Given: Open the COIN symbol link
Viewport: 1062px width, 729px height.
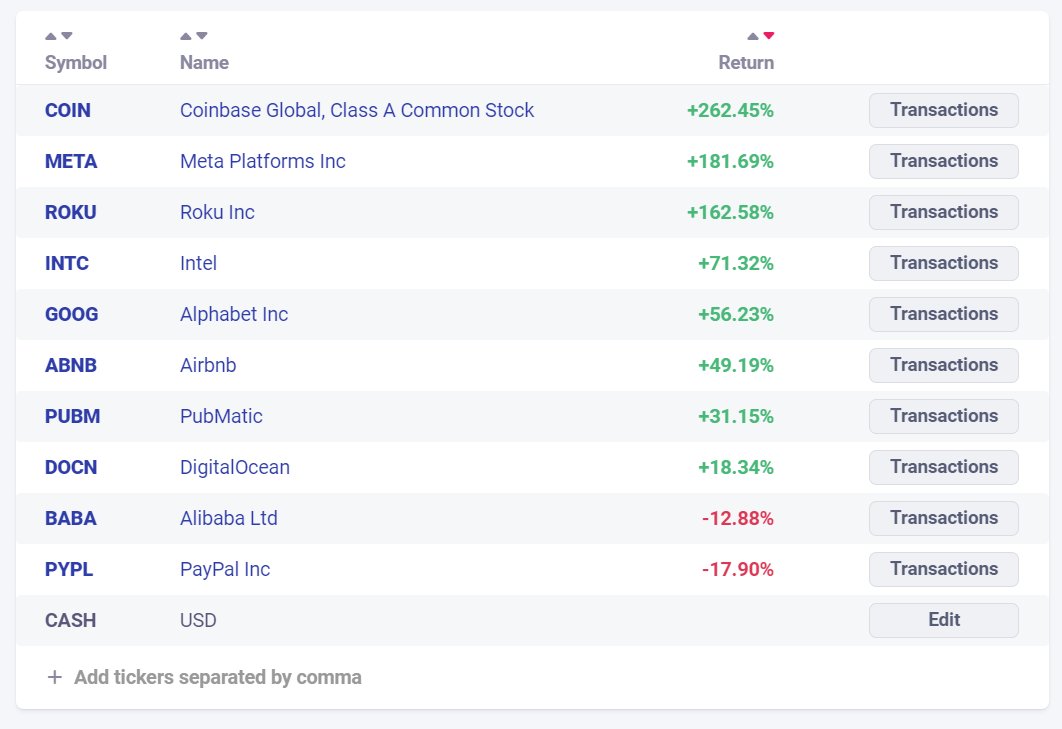Looking at the screenshot, I should pyautogui.click(x=68, y=110).
